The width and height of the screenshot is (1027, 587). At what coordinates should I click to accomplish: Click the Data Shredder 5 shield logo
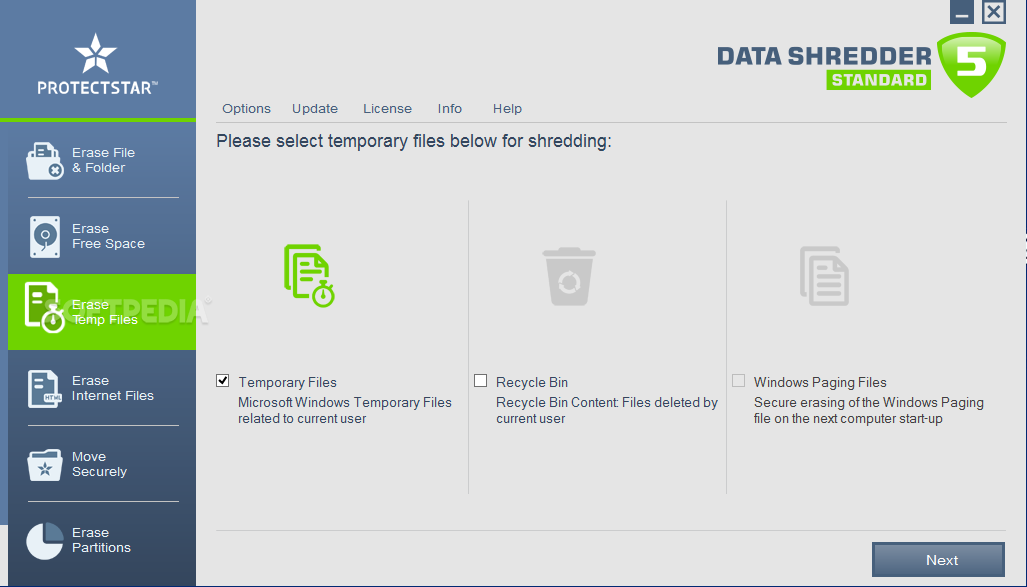[971, 64]
